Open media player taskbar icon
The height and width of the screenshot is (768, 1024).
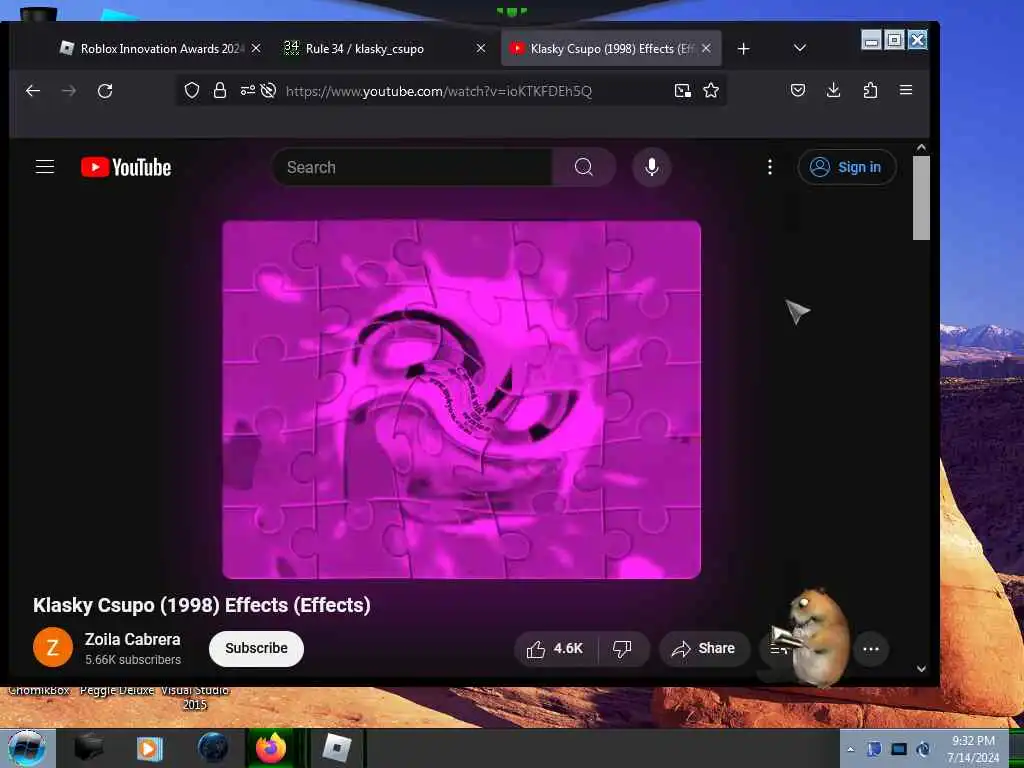click(149, 748)
